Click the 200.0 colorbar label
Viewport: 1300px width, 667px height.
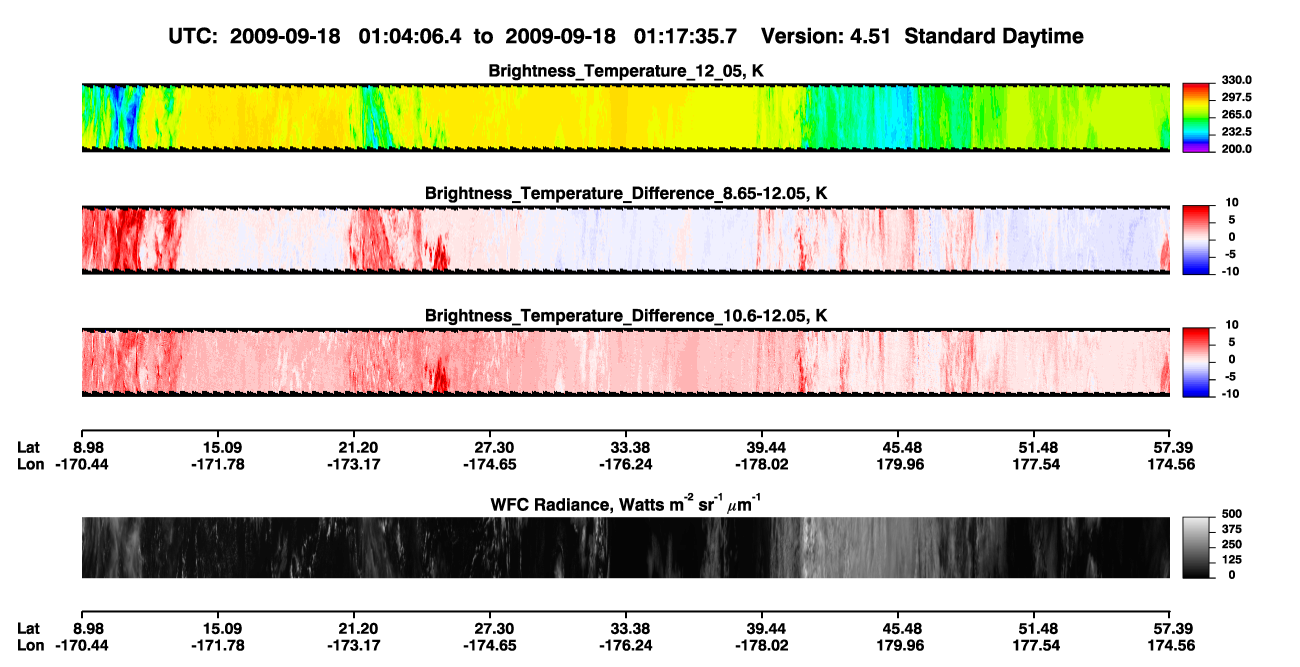[1238, 149]
